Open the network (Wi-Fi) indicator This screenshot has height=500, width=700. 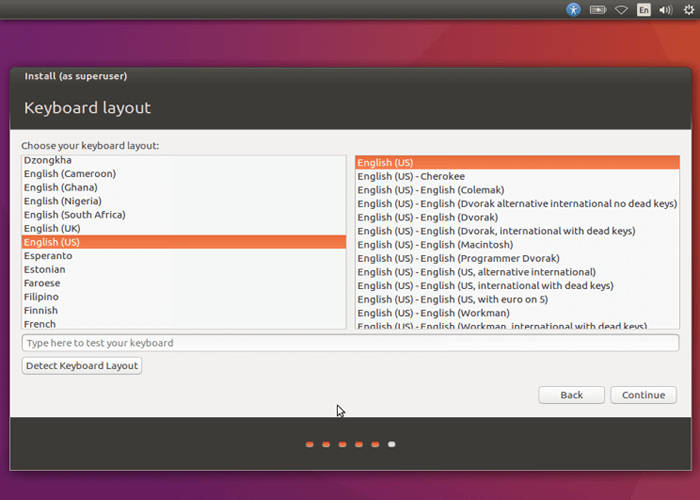pyautogui.click(x=621, y=9)
